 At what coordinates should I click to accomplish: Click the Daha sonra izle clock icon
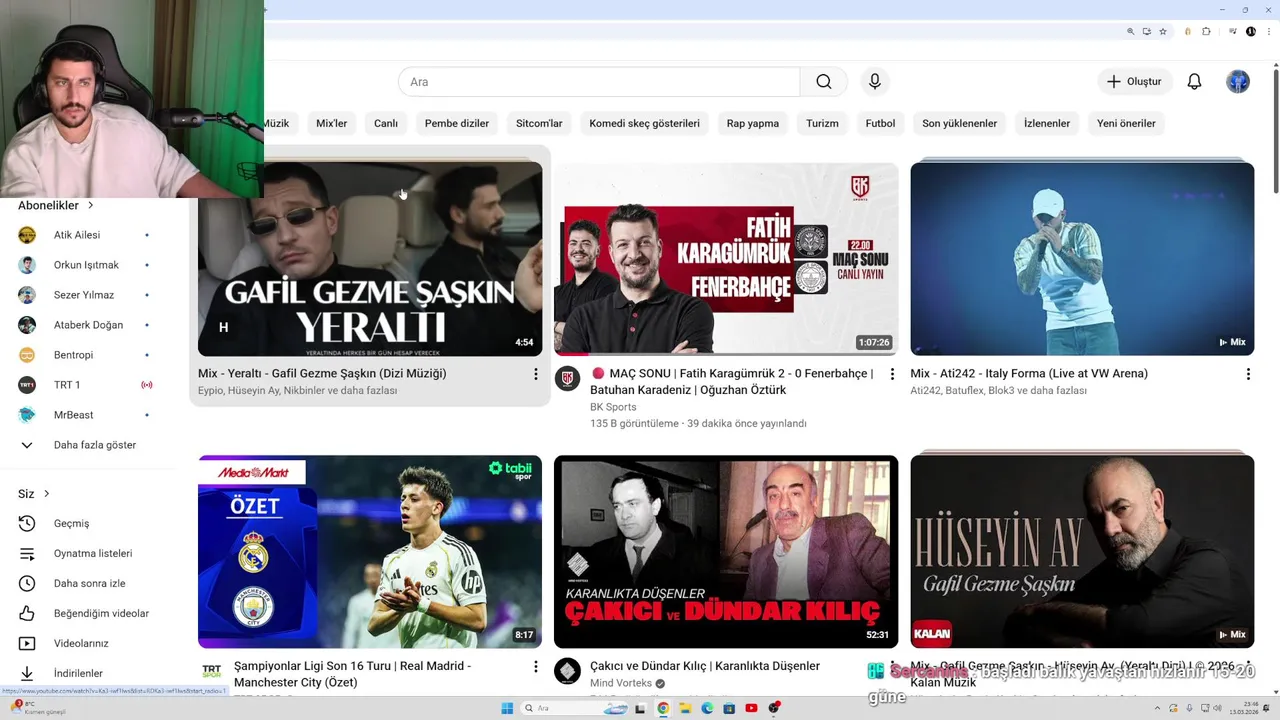coord(27,583)
